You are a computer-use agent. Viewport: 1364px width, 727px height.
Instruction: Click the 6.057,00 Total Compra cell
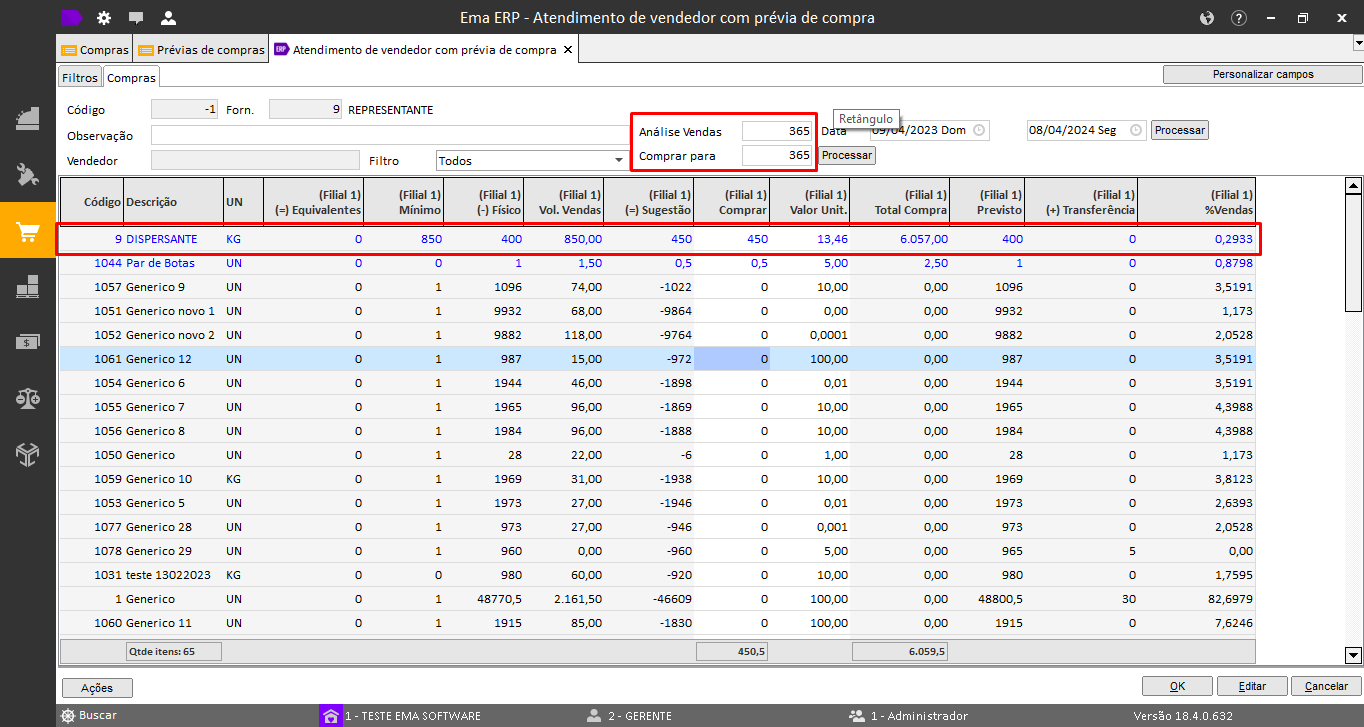point(898,240)
